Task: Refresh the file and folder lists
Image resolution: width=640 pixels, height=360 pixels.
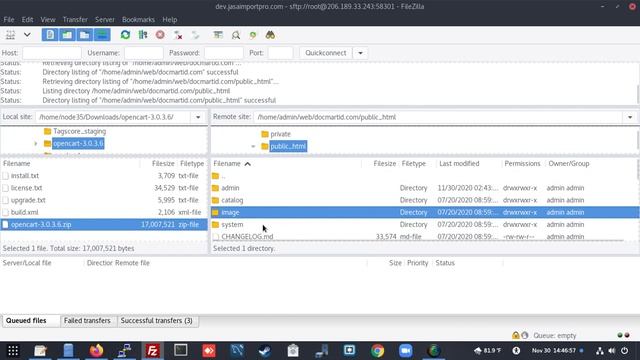Action: coord(125,35)
